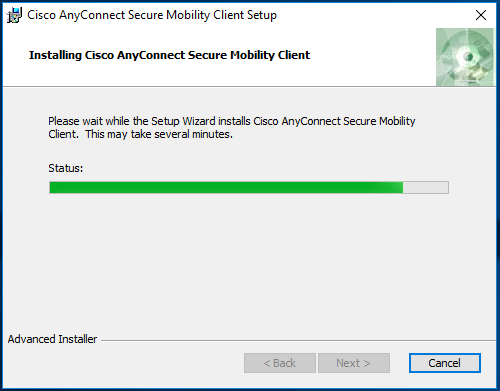Click empty title bar space left of close button
This screenshot has height=391, width=500.
pos(373,15)
